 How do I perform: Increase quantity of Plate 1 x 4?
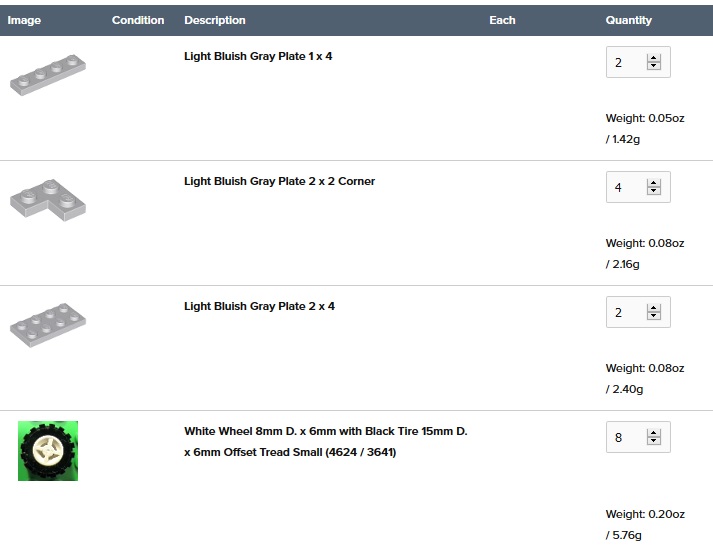coord(654,58)
